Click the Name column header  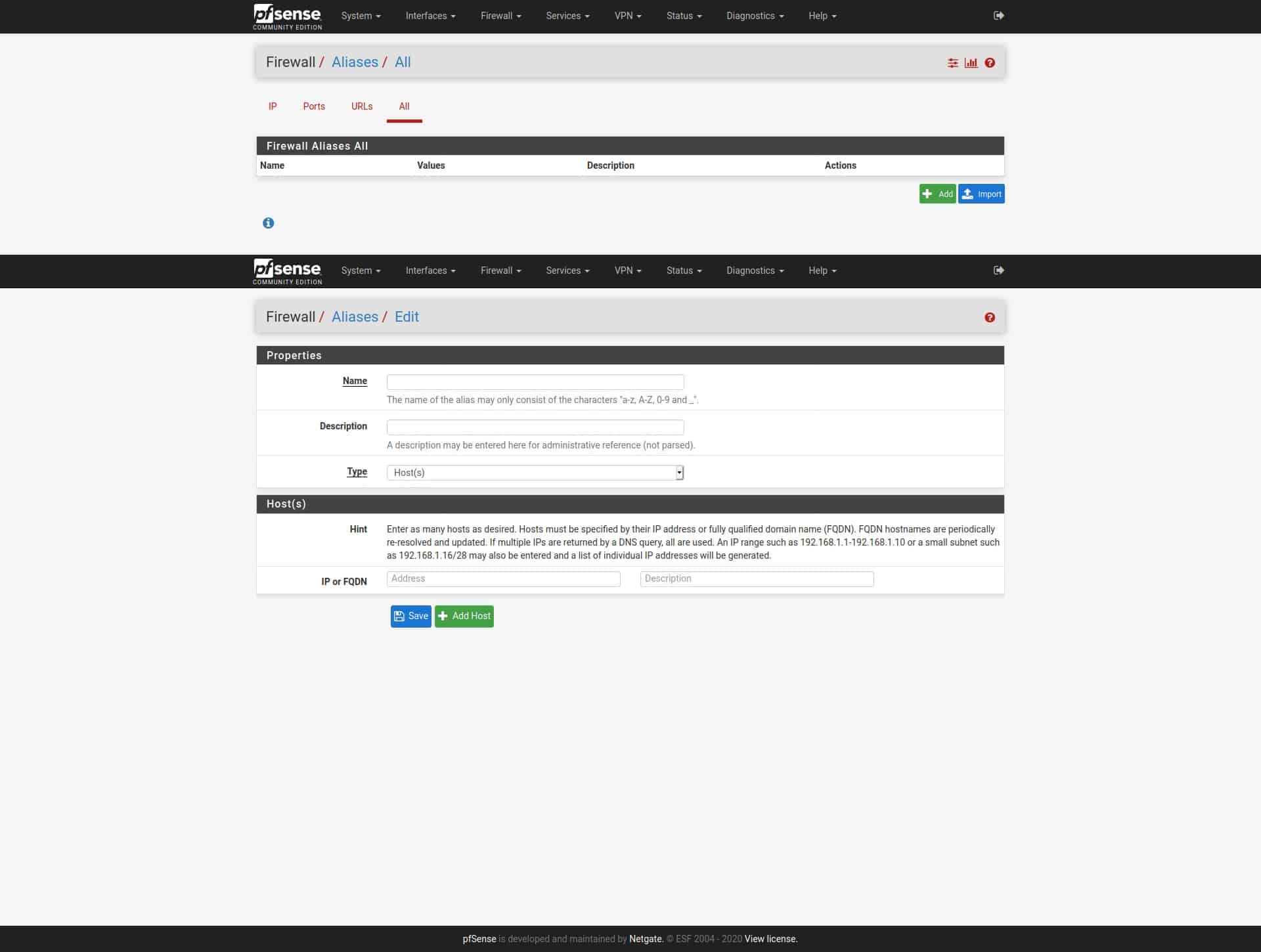272,165
